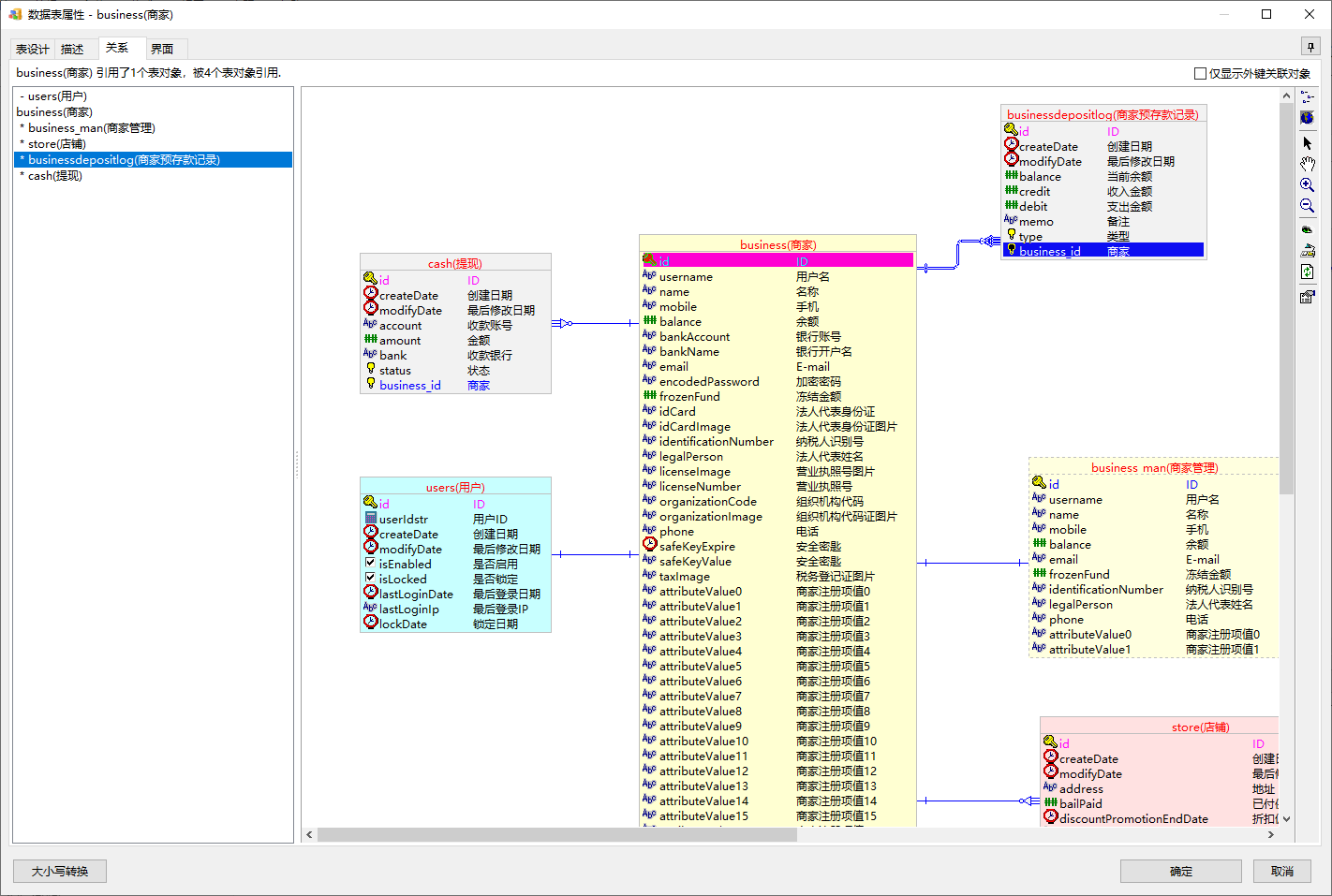Click the scroll up arrow of diagram
Viewport: 1332px width, 896px height.
pos(1287,95)
